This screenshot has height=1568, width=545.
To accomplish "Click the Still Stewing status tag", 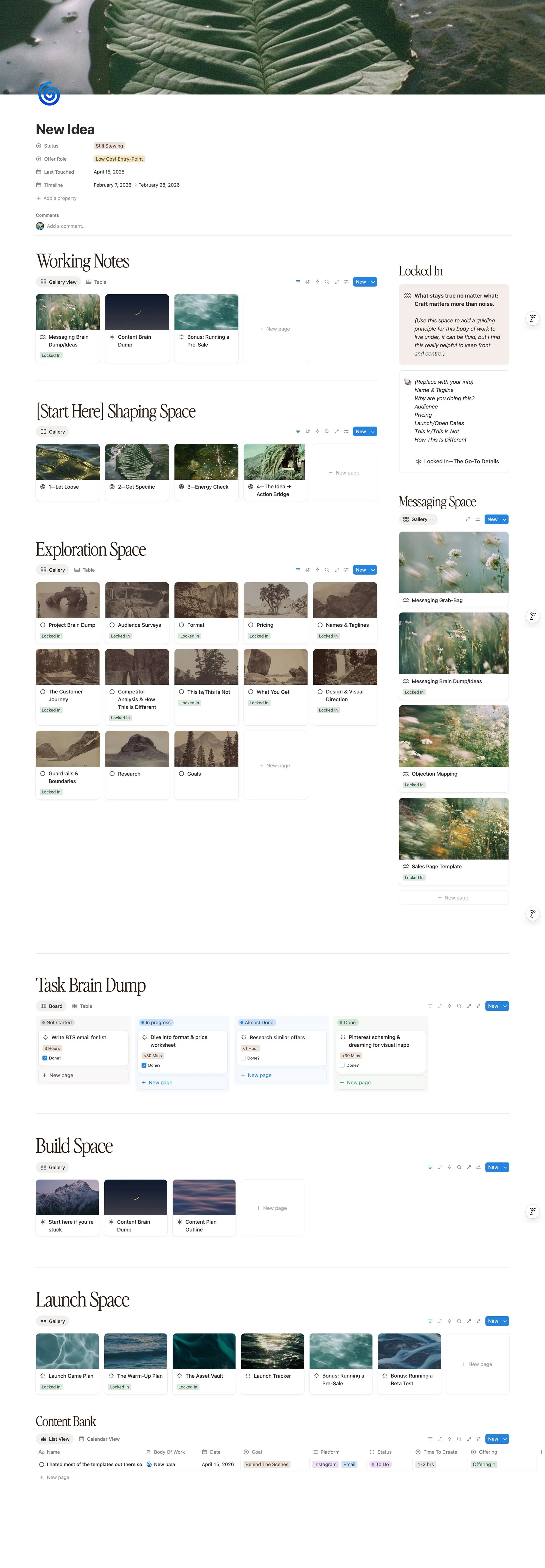I will 110,146.
